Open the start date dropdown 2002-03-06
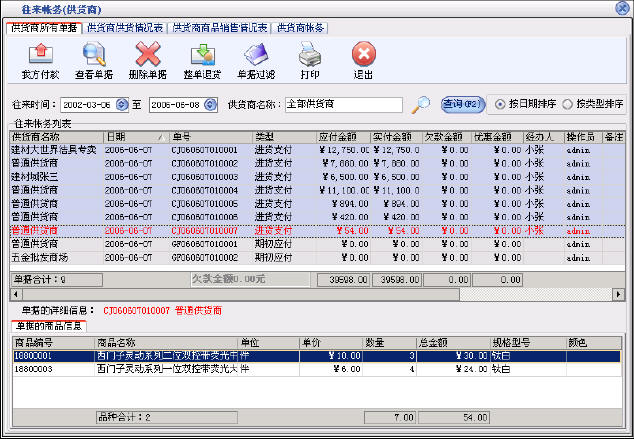Image resolution: width=634 pixels, height=439 pixels. [124, 104]
